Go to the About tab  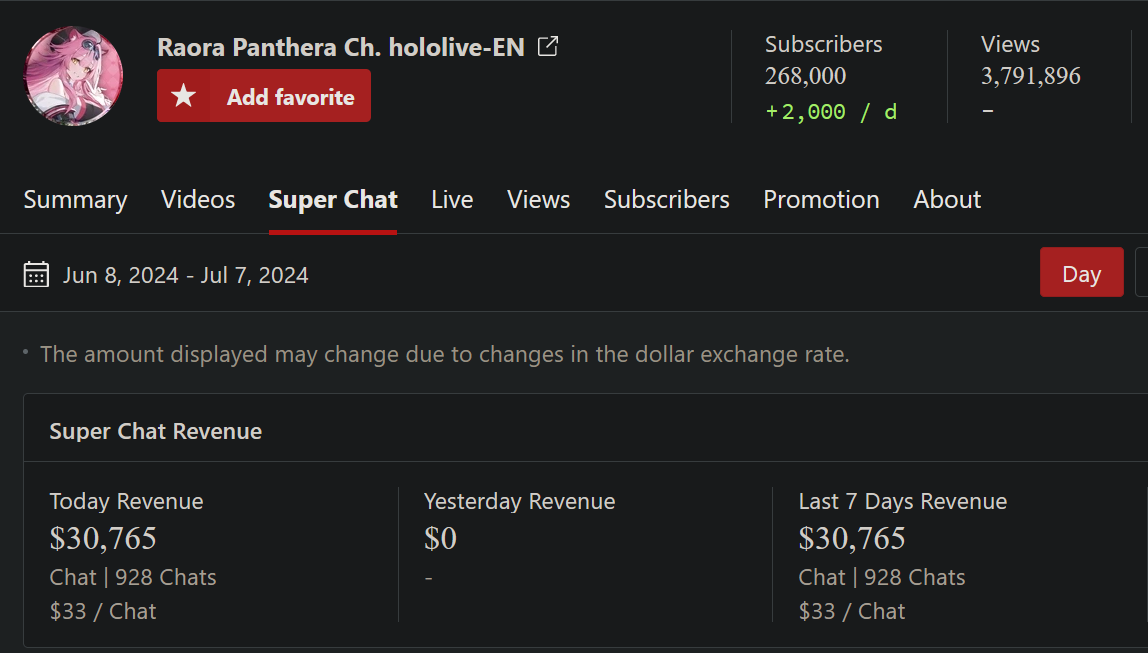[x=947, y=200]
